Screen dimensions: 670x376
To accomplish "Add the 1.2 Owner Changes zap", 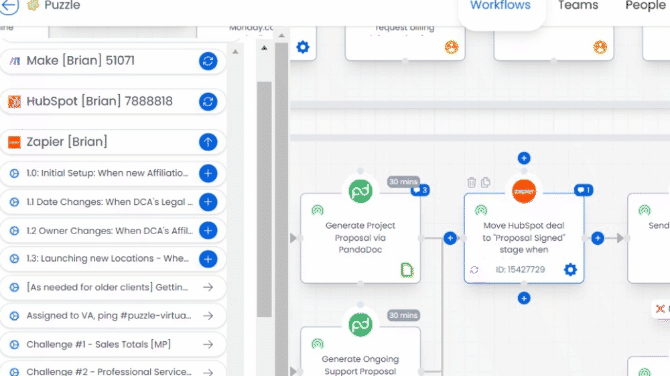I will (208, 231).
